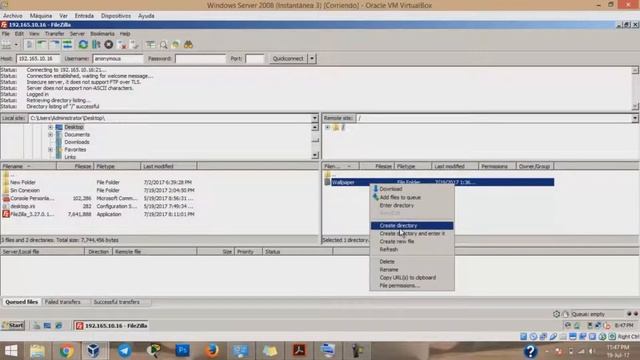640x360 pixels.
Task: Open the Site Manager dropdown arrow
Action: click(x=16, y=44)
